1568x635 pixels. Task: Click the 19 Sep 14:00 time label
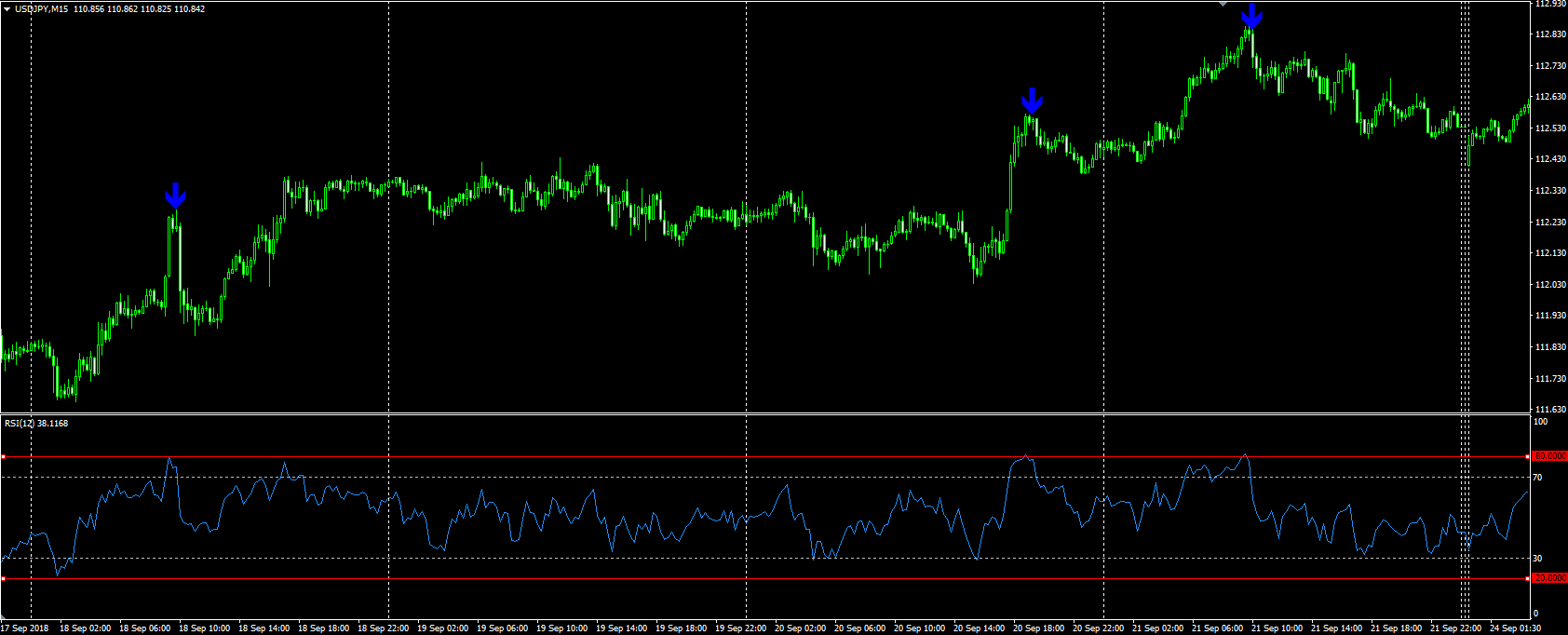[x=622, y=628]
